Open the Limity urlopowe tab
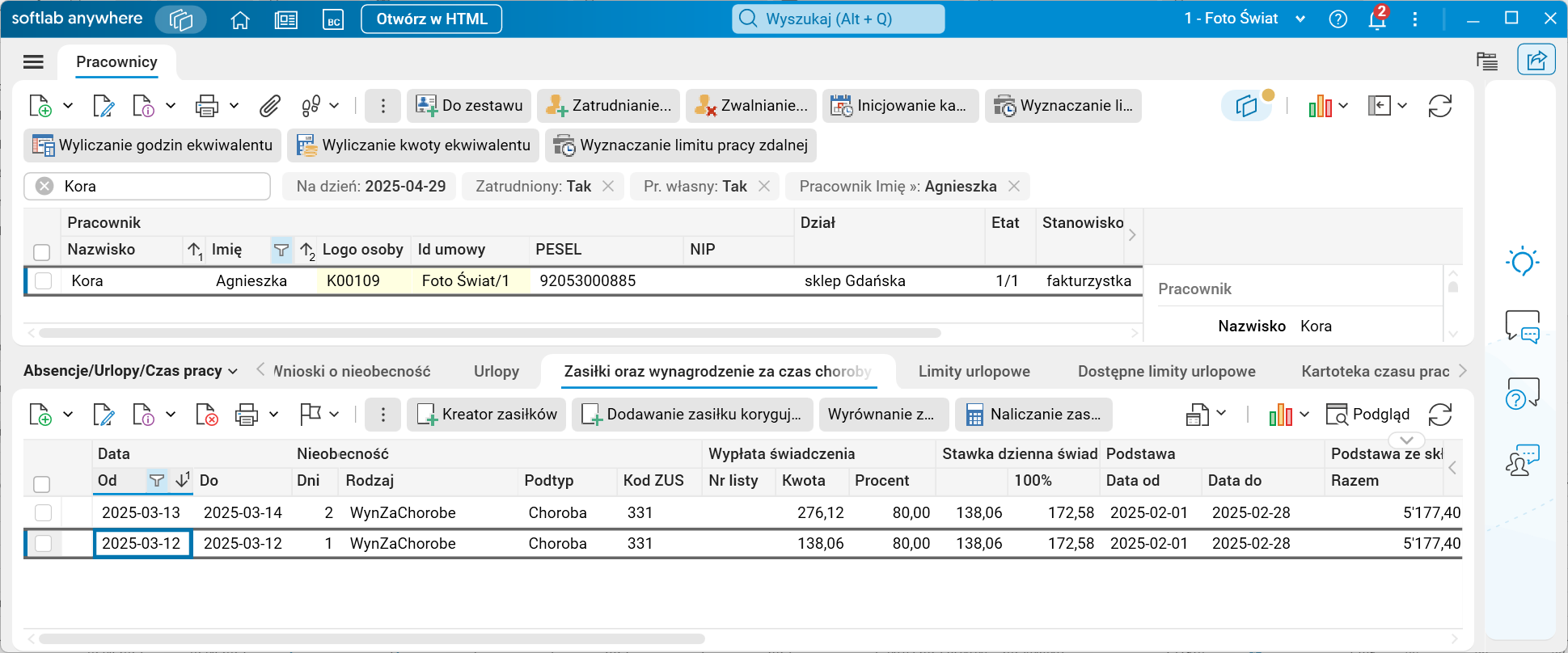Viewport: 1568px width, 653px height. click(x=974, y=371)
